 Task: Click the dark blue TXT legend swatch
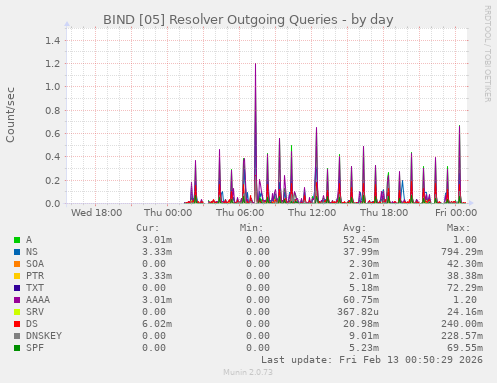pyautogui.click(x=17, y=288)
